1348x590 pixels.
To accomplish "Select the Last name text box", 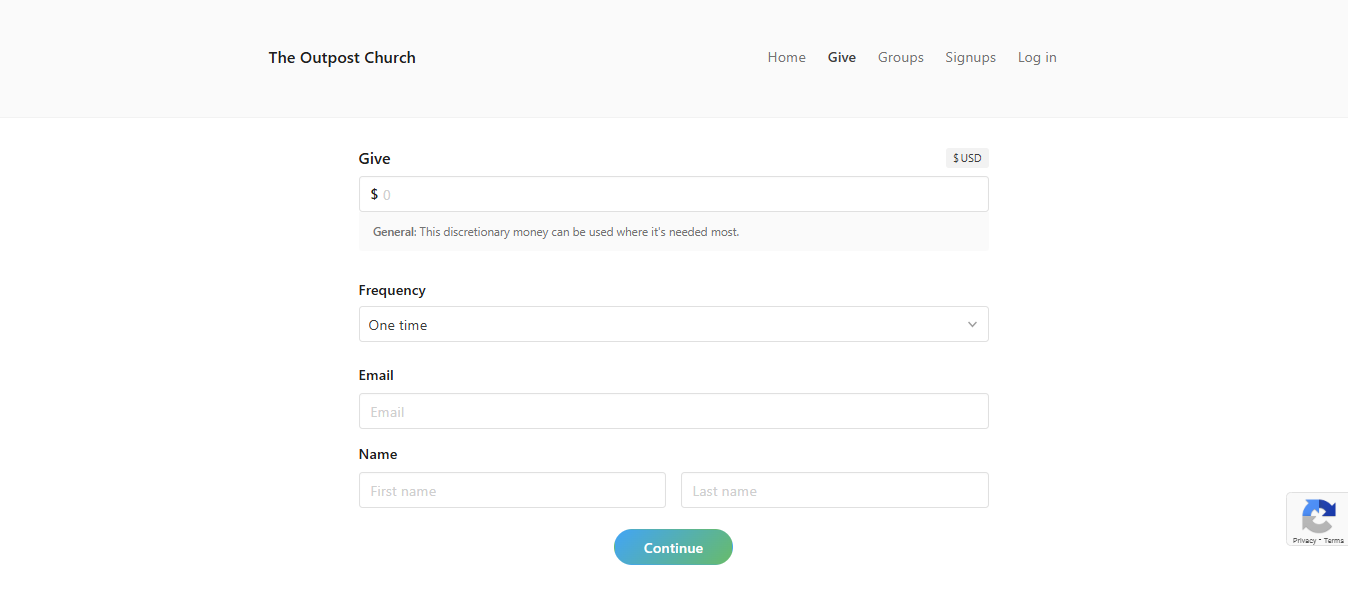I will tap(834, 491).
